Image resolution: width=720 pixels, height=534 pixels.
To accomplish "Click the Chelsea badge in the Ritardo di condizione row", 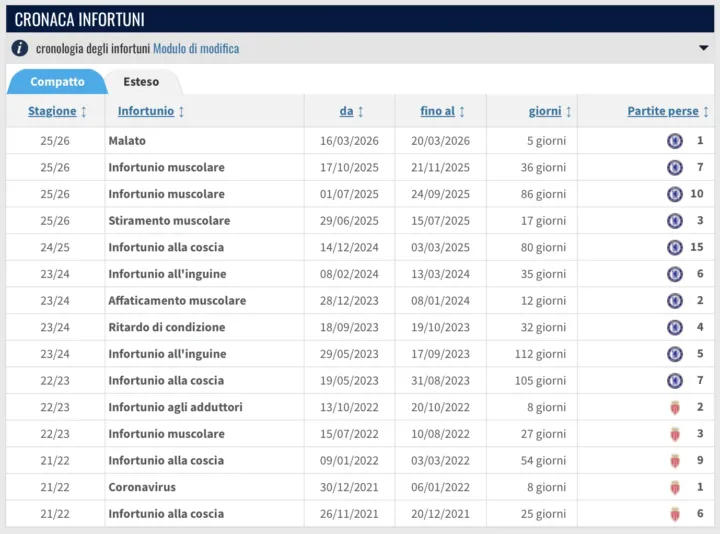I will click(675, 327).
